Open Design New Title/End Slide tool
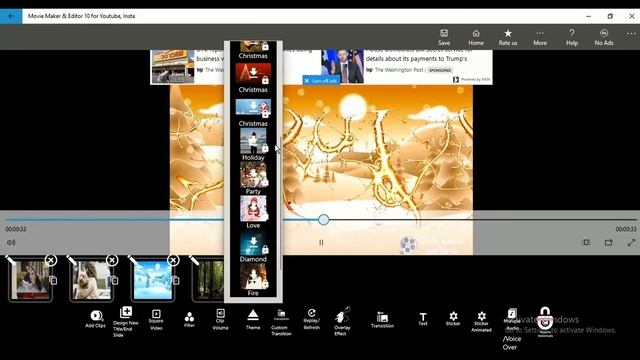640x360 pixels. [125, 322]
